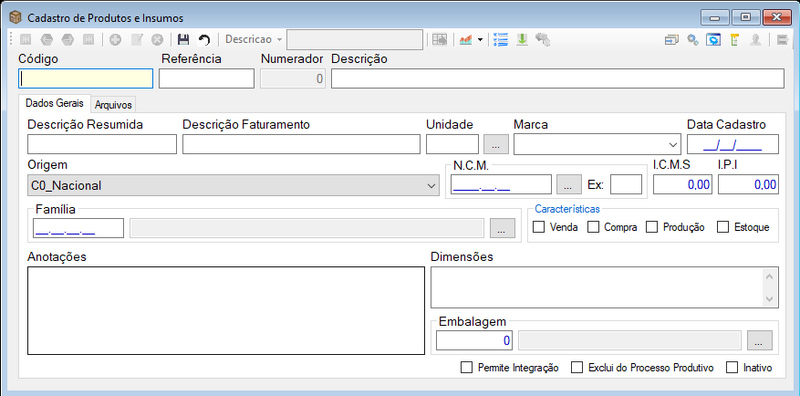Delete record X circle icon
800x396 pixels.
click(158, 39)
